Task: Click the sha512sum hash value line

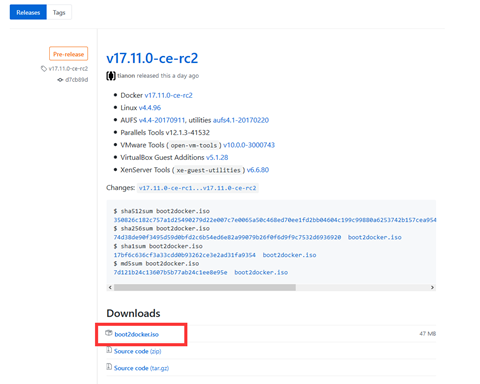Action: pos(275,220)
